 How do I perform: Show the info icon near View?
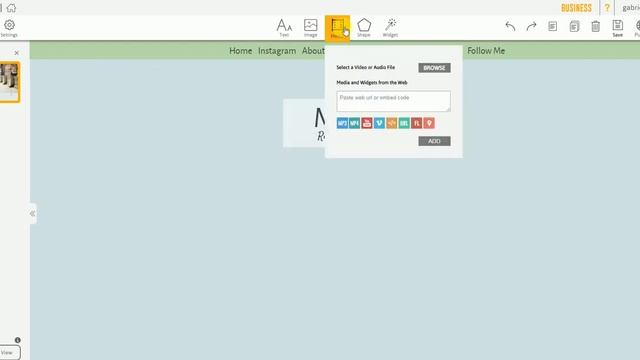click(x=18, y=340)
